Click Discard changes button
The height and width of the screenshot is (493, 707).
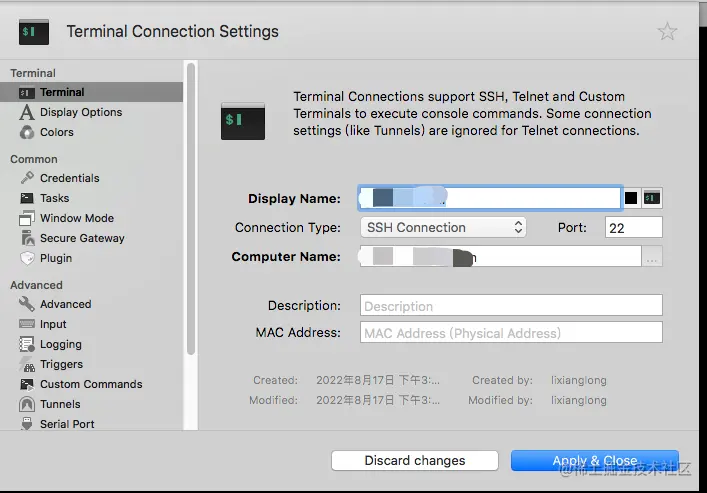coord(414,461)
